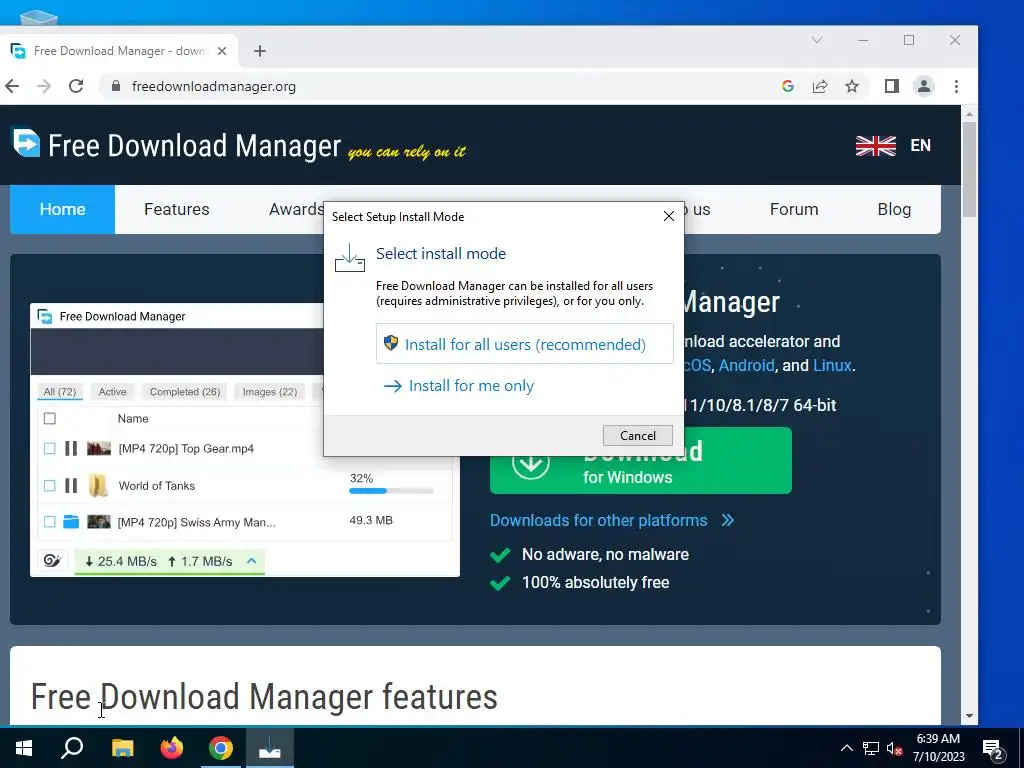Open a new browser tab
The height and width of the screenshot is (768, 1024).
(x=260, y=51)
